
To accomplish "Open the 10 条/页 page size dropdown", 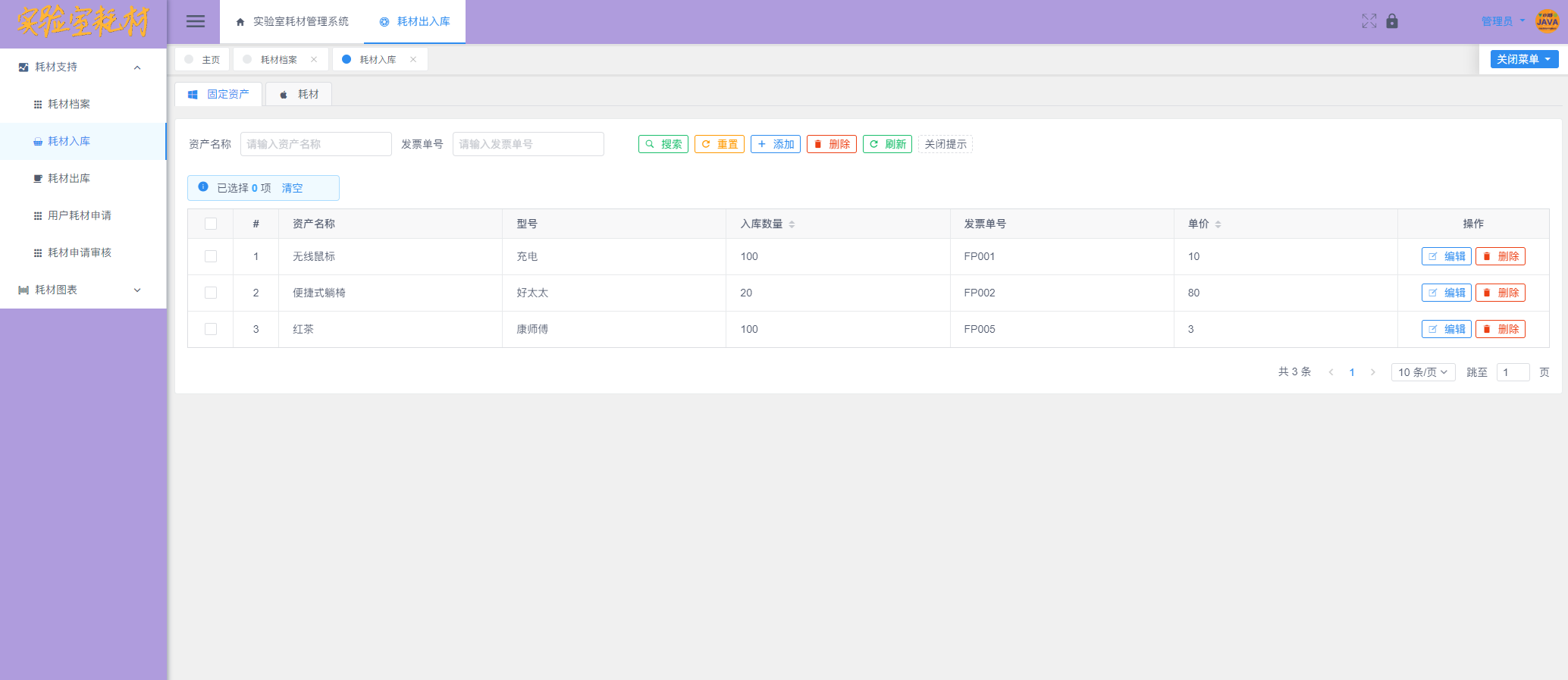I will [1422, 372].
